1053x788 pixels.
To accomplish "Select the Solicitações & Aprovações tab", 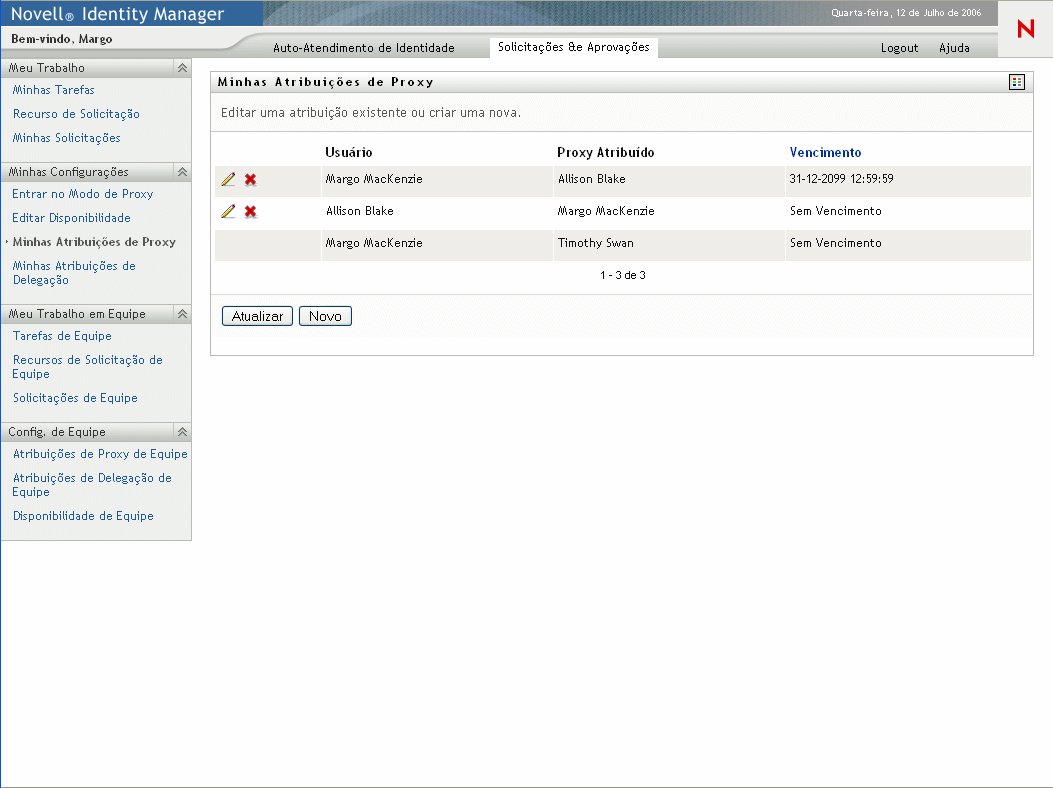I will point(574,47).
